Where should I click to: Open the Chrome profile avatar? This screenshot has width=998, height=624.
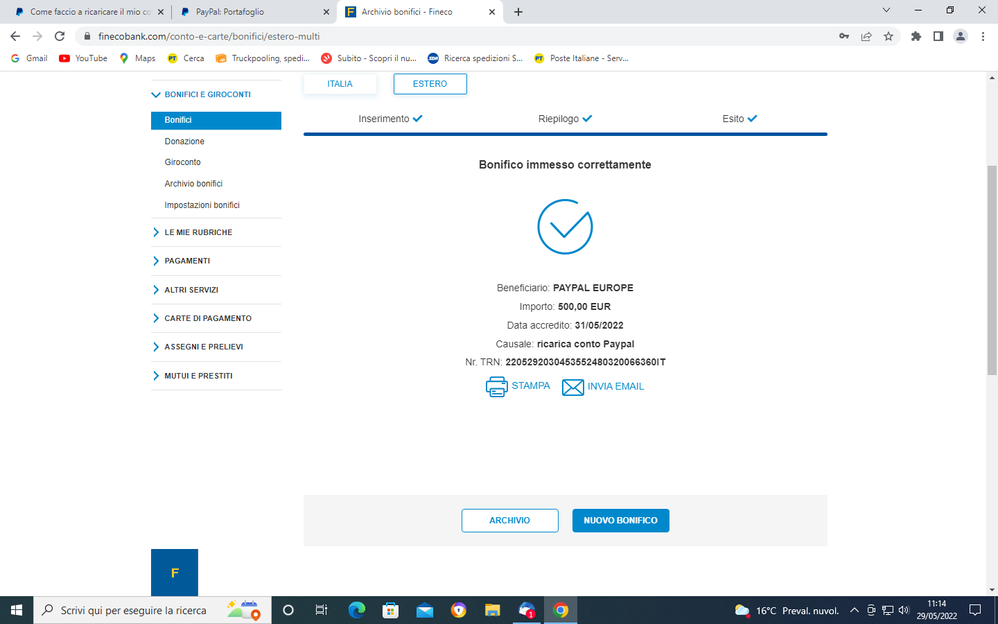[x=960, y=36]
